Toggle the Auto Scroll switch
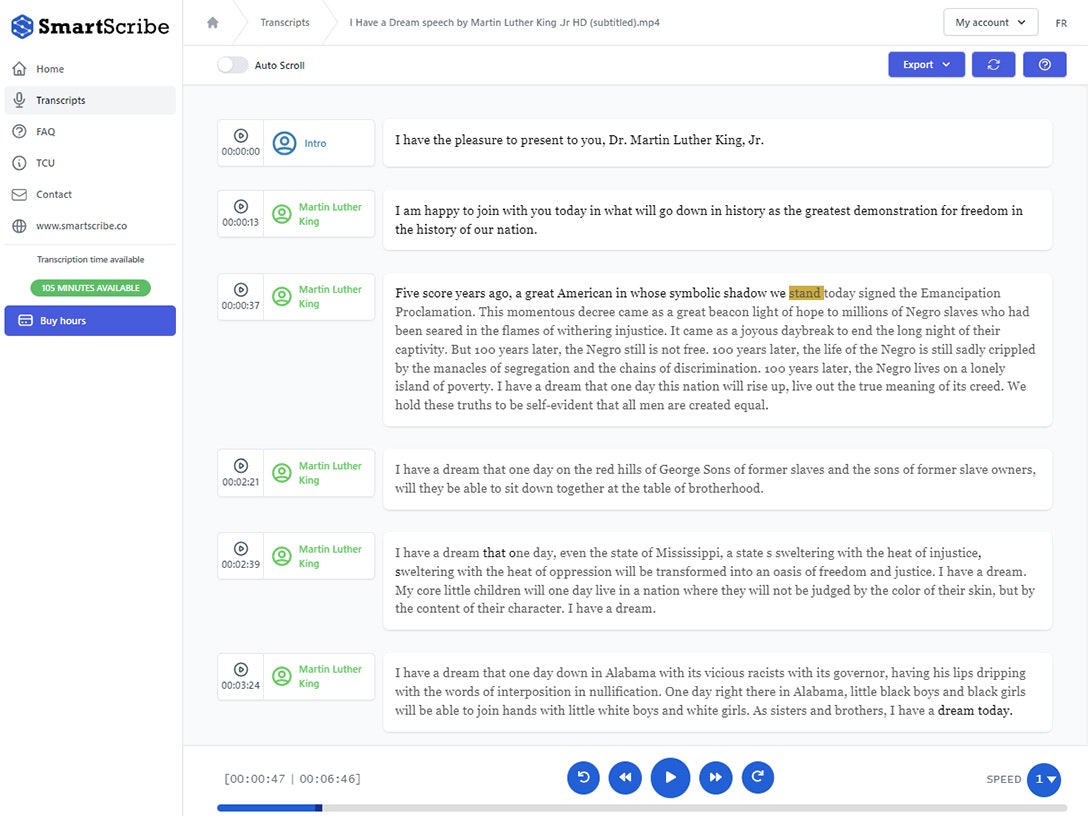The image size is (1088, 816). [232, 65]
